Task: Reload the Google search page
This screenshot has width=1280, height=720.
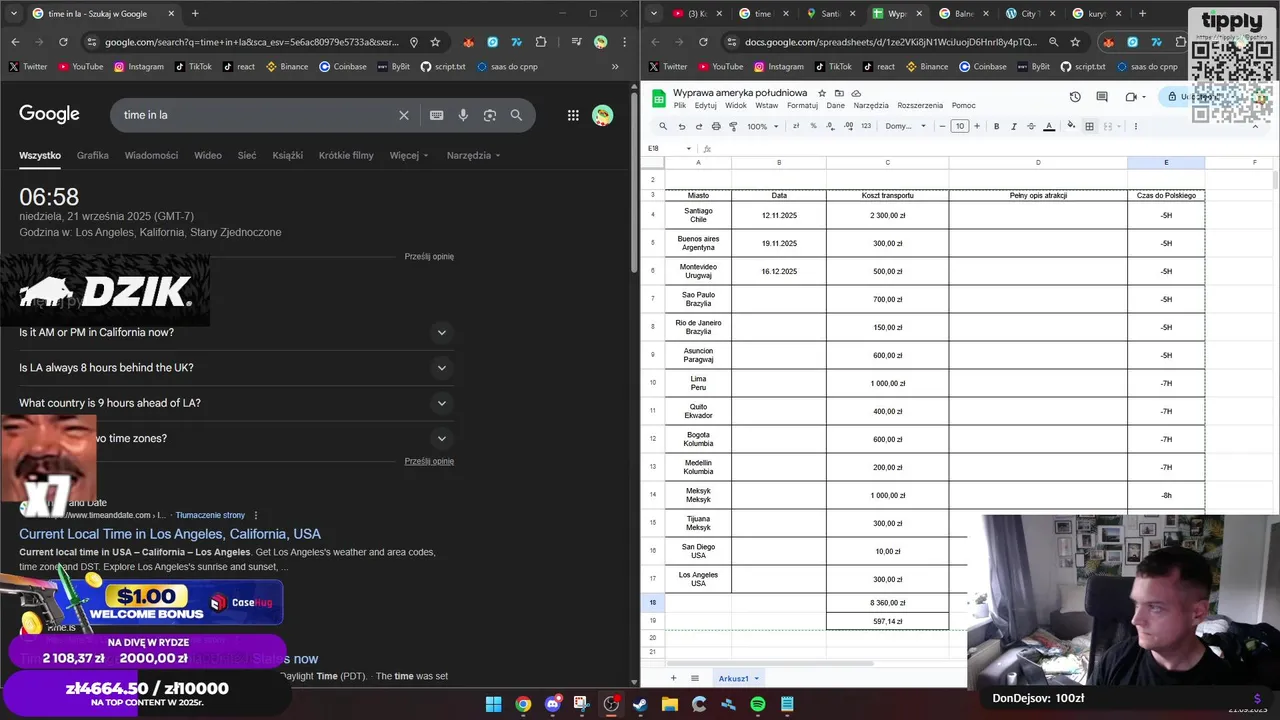Action: click(x=63, y=42)
